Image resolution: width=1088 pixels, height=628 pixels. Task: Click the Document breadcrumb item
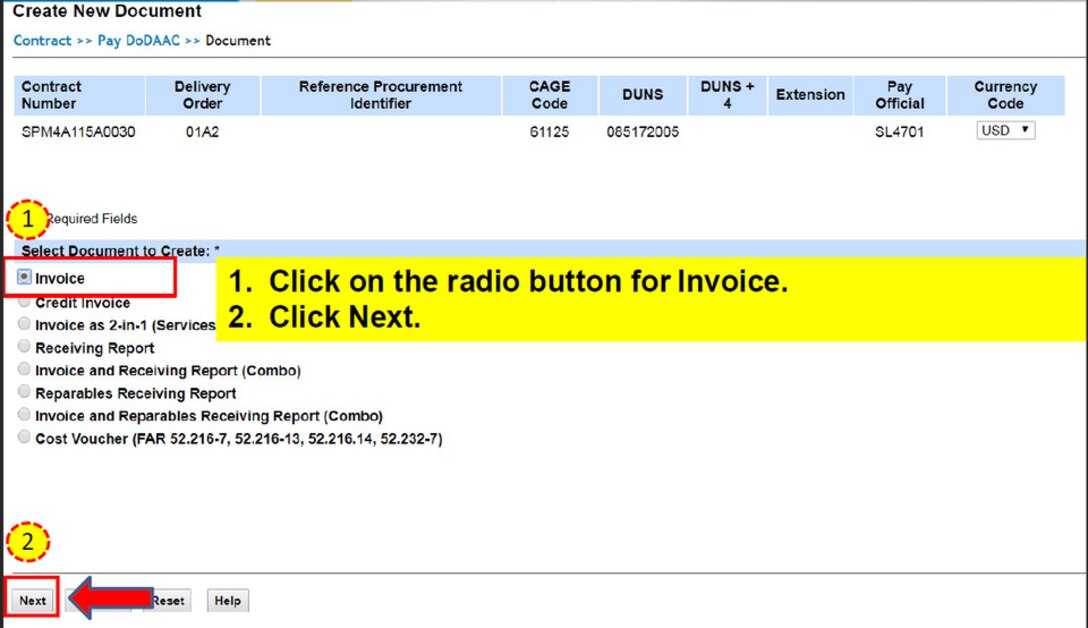coord(239,41)
